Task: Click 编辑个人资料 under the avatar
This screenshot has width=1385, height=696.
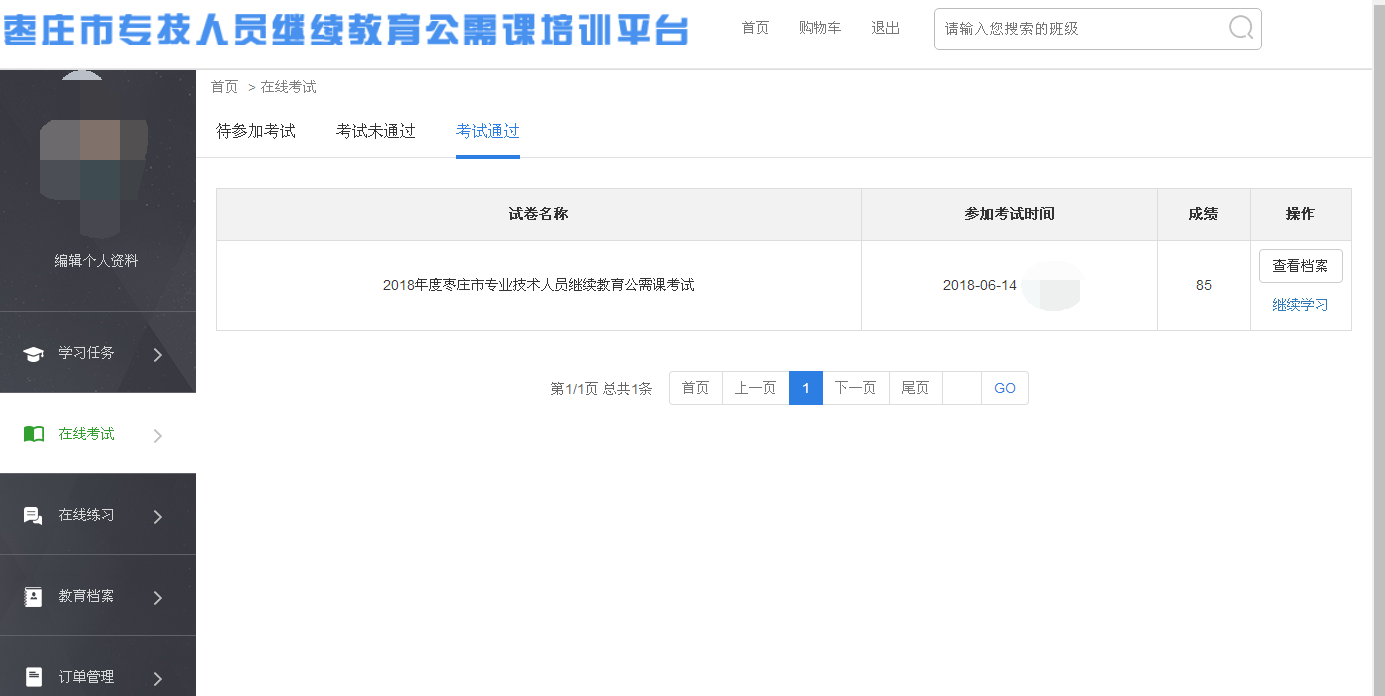Action: click(96, 261)
